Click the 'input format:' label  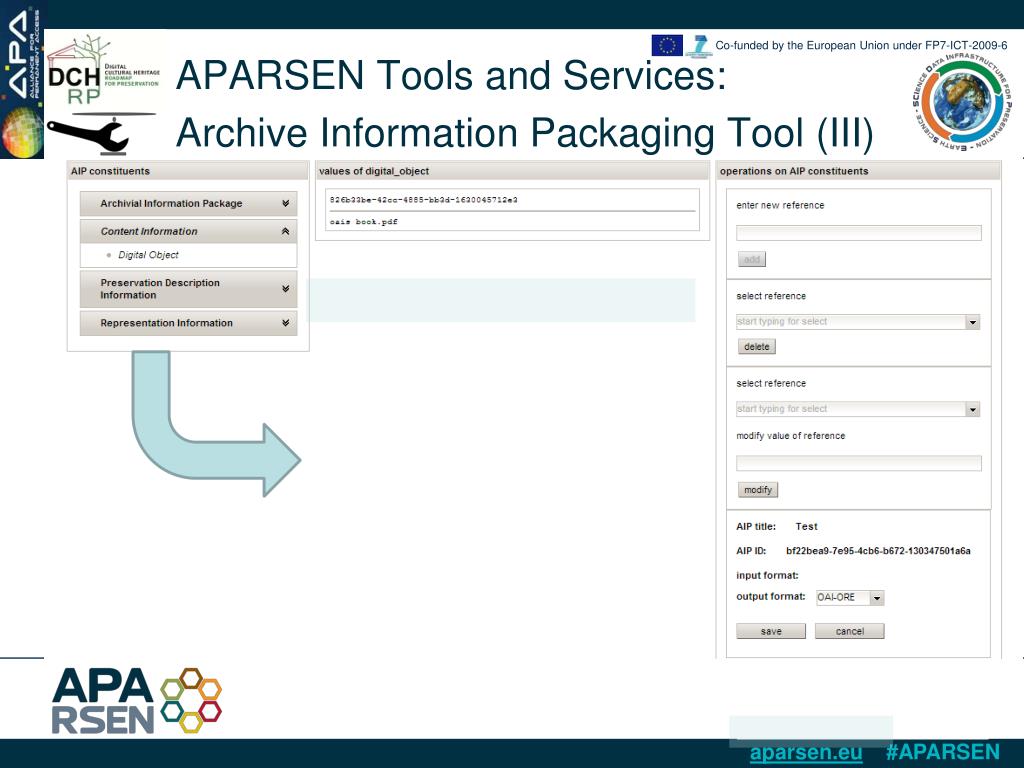click(x=767, y=575)
